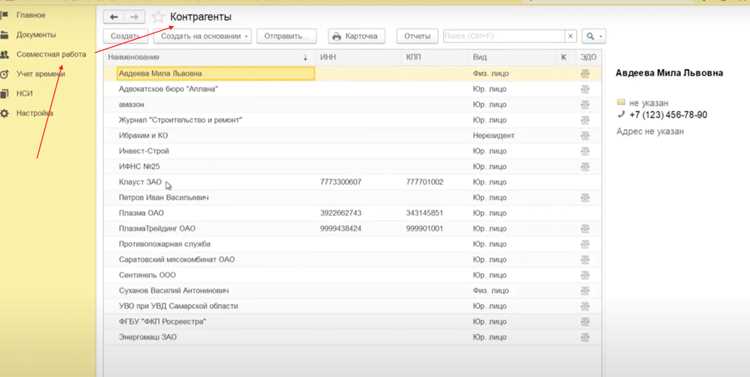
Task: Open the Настройка gear icon in sidebar
Action: pyautogui.click(x=4, y=113)
